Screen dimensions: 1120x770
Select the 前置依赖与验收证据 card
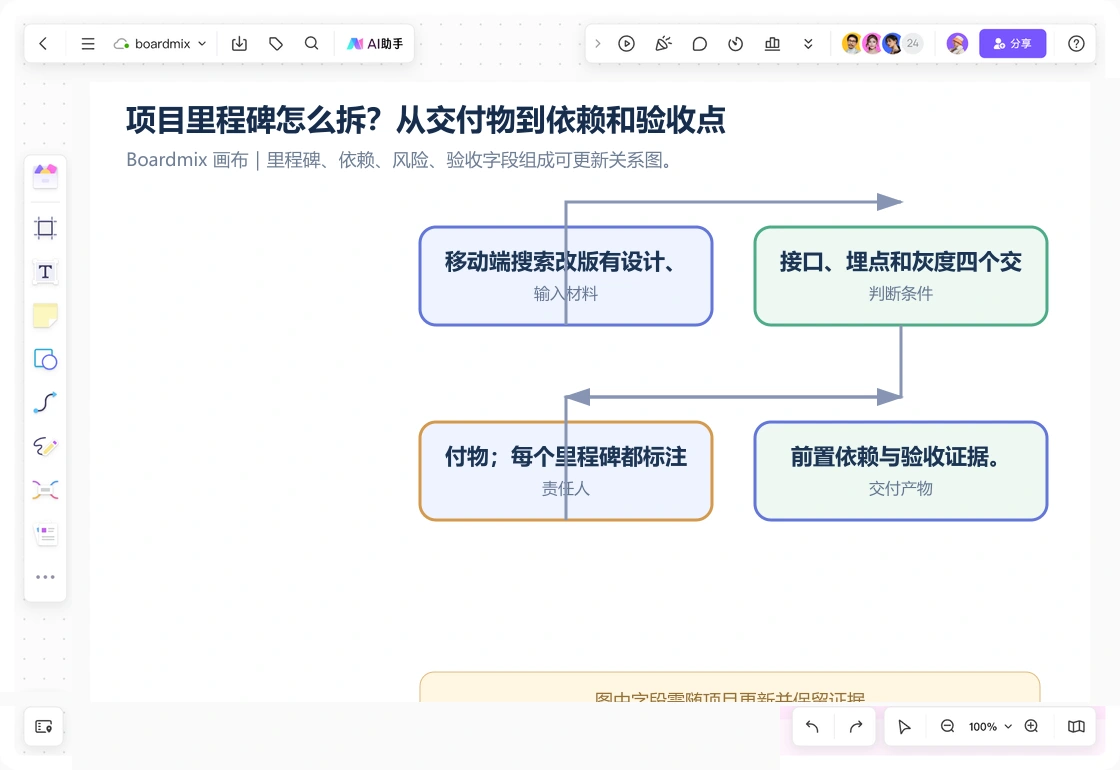tap(901, 471)
